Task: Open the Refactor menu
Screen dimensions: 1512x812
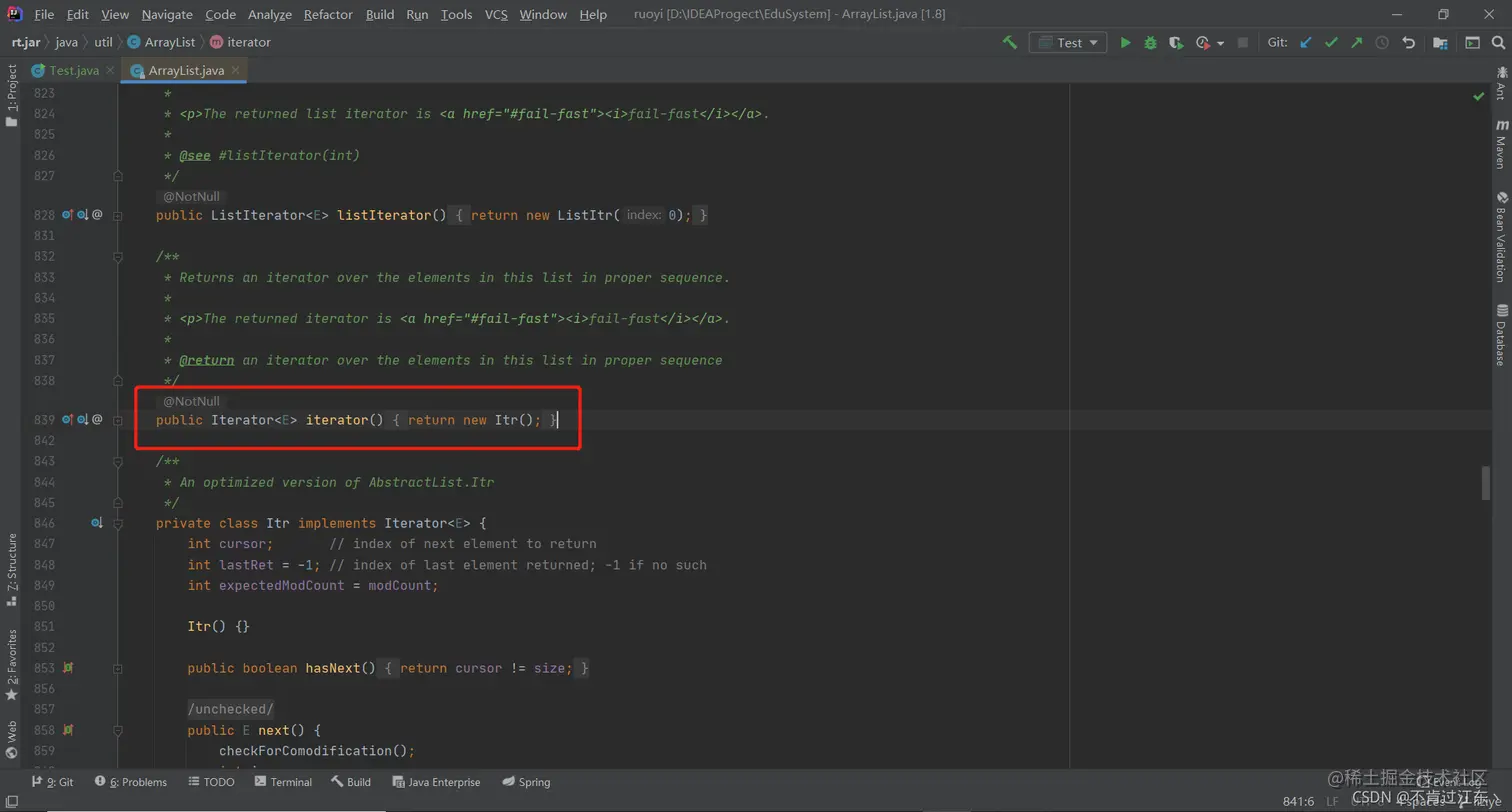Action: click(x=328, y=14)
